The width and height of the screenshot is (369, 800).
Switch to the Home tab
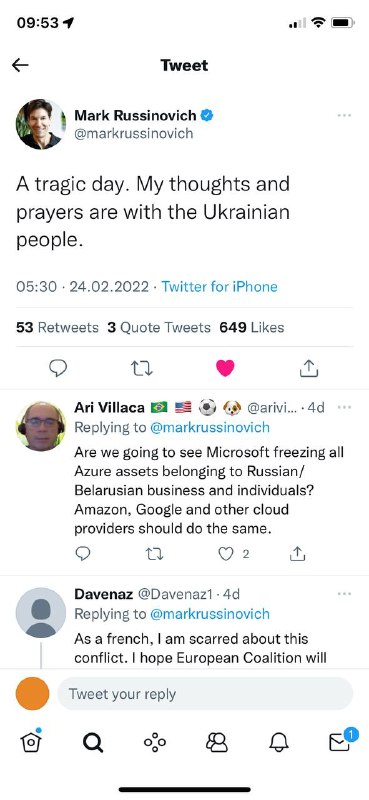pyautogui.click(x=31, y=742)
